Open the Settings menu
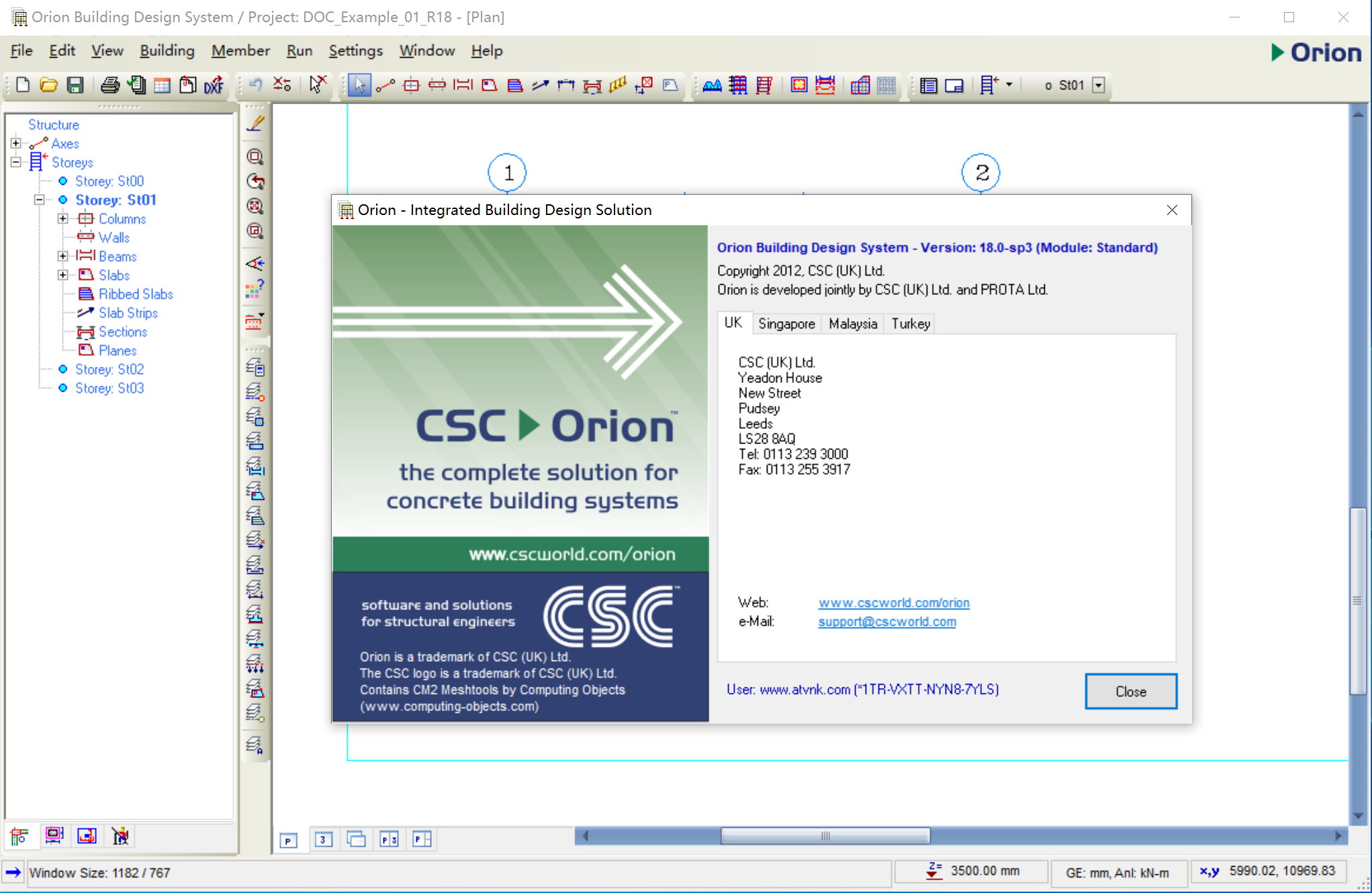The width and height of the screenshot is (1372, 893). click(355, 50)
